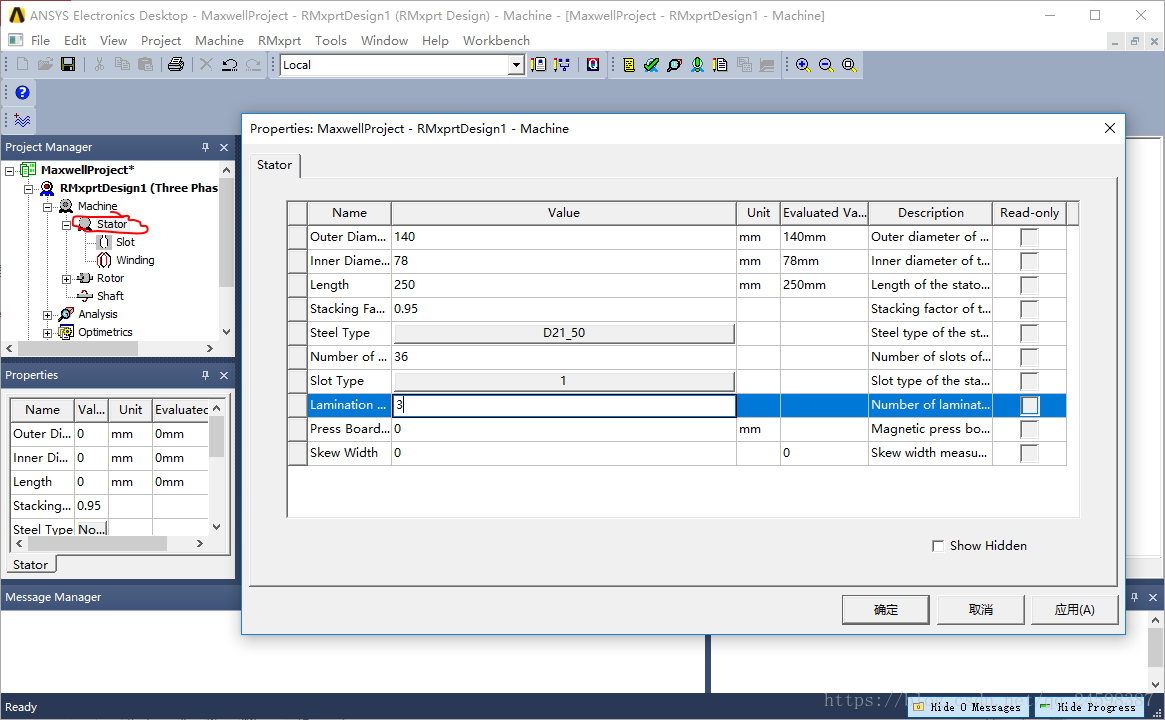The image size is (1165, 720).
Task: Collapse the RMxprtDesign1 tree node
Action: [x=28, y=189]
